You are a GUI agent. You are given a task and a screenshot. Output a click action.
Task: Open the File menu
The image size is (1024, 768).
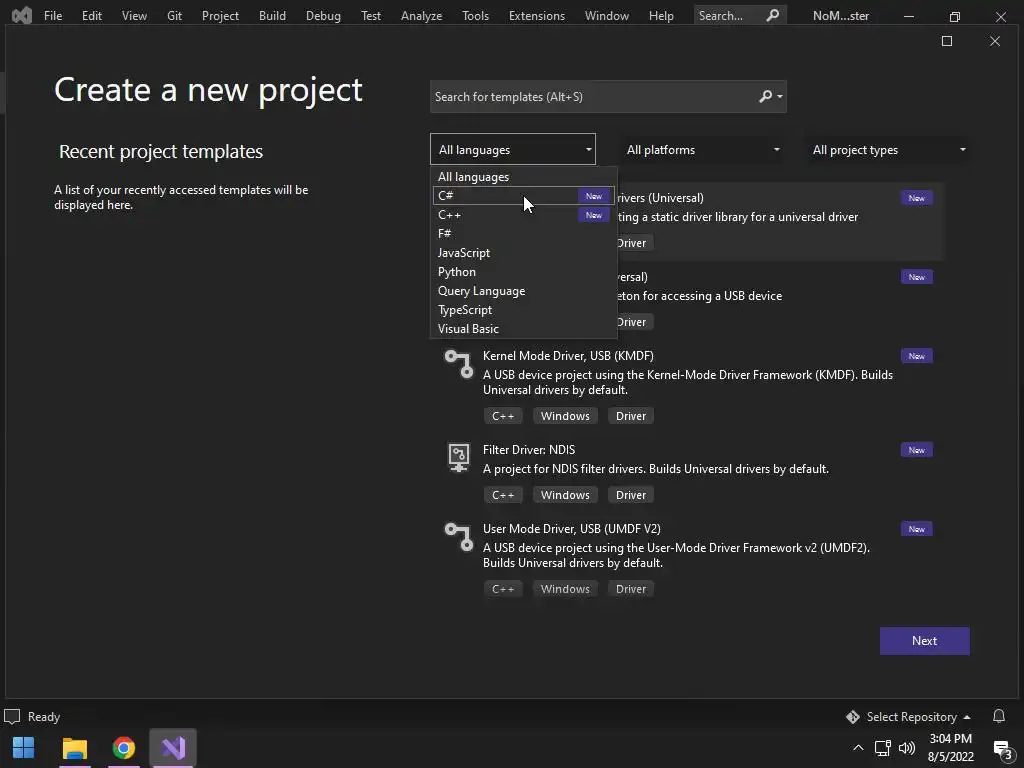pyautogui.click(x=53, y=16)
